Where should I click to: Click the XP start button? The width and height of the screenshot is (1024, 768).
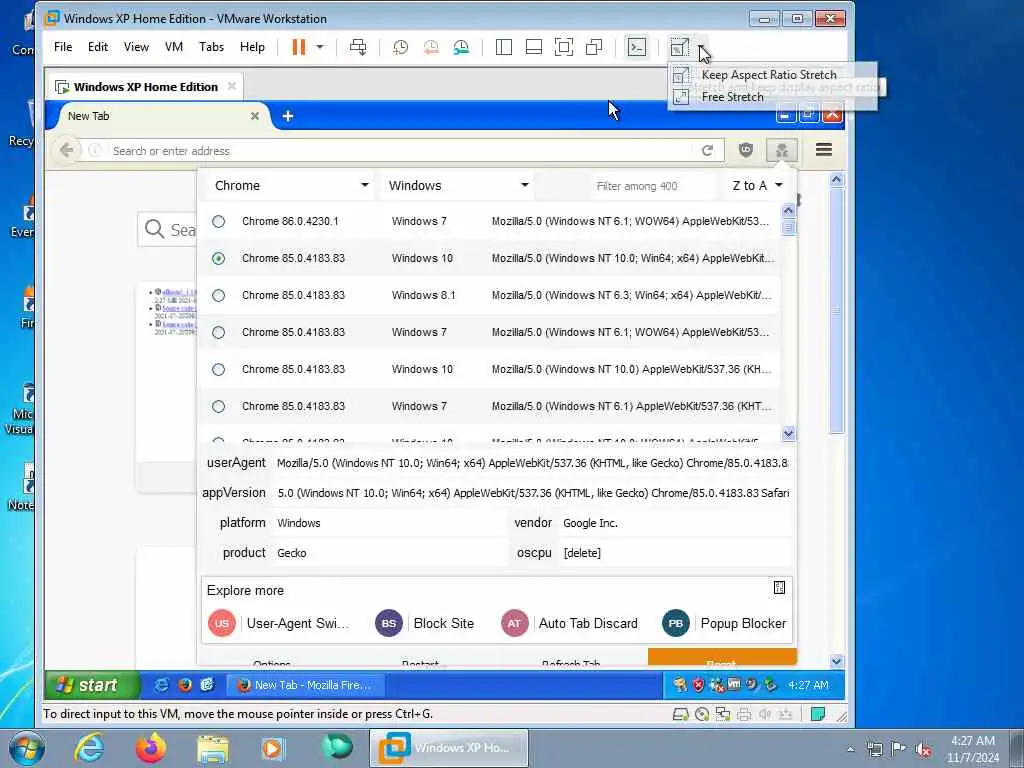(91, 685)
